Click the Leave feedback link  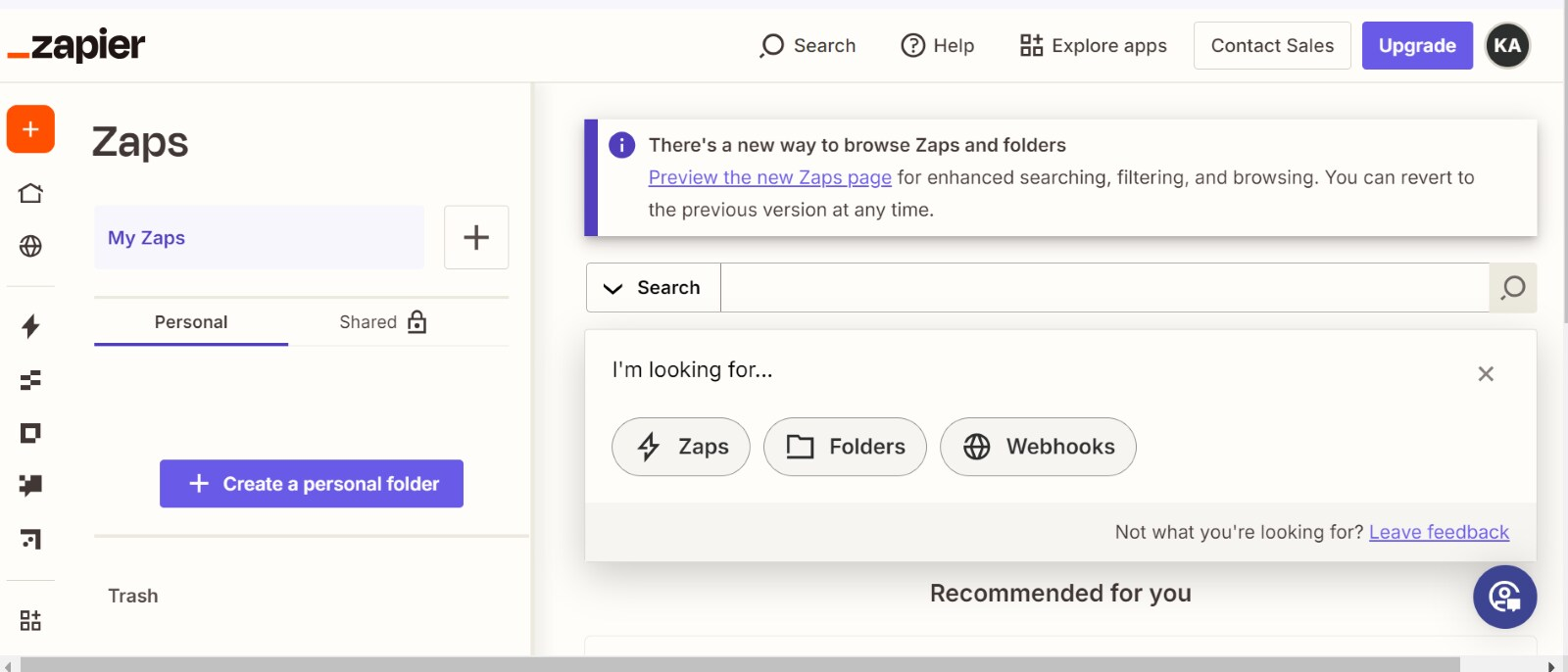1439,532
